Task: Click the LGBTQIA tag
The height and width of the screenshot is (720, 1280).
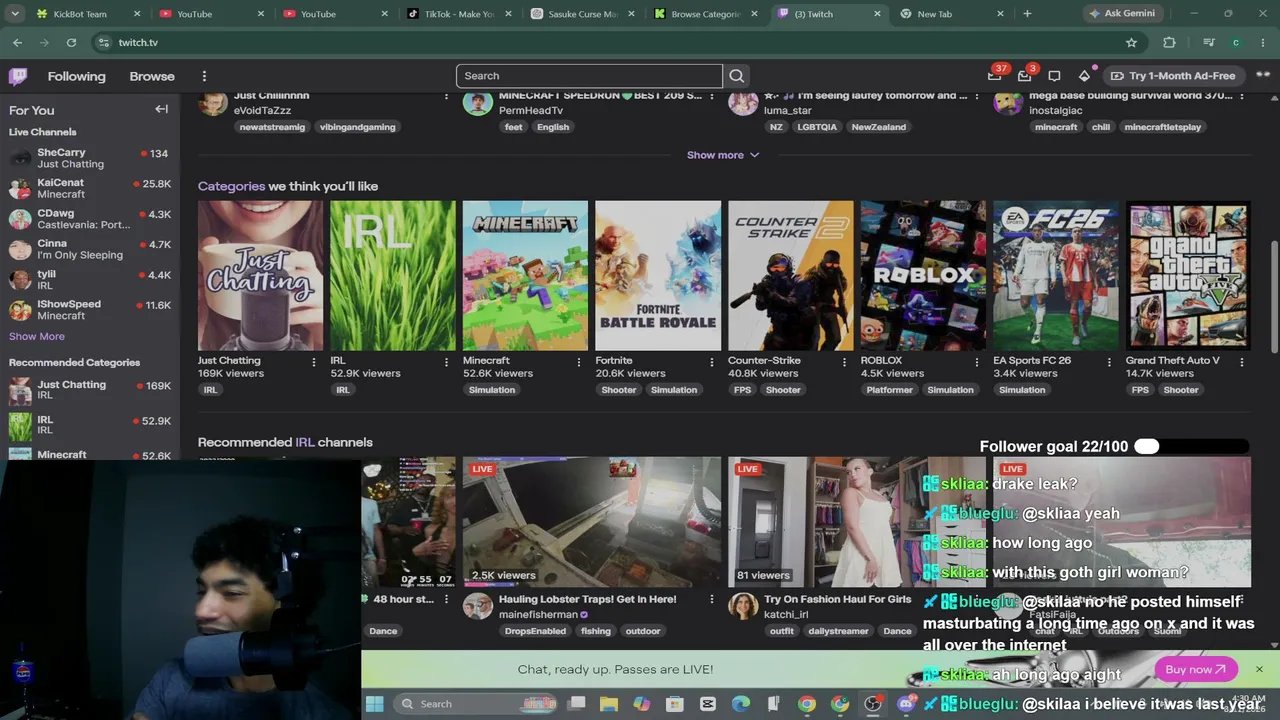Action: (x=817, y=127)
